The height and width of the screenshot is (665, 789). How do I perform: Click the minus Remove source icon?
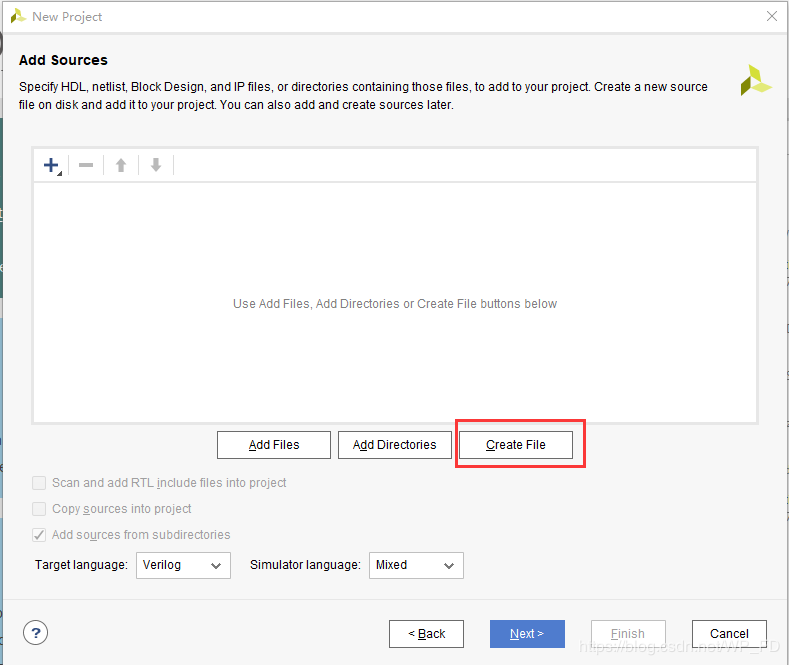86,165
